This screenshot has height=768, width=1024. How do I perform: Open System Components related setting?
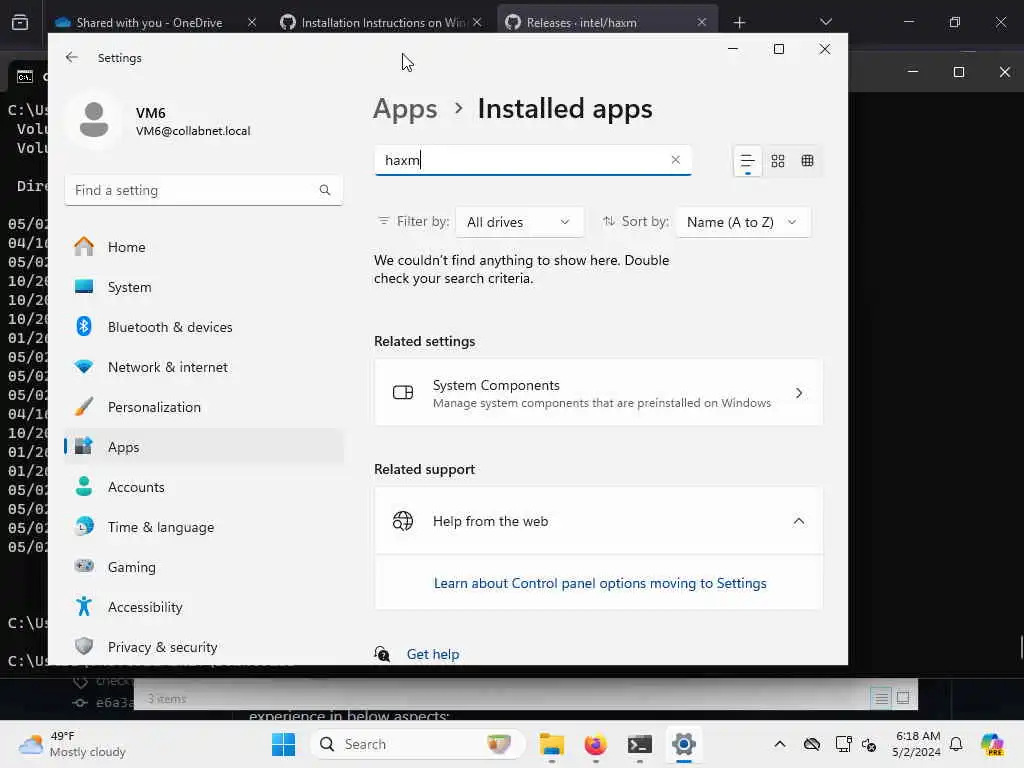(x=598, y=393)
